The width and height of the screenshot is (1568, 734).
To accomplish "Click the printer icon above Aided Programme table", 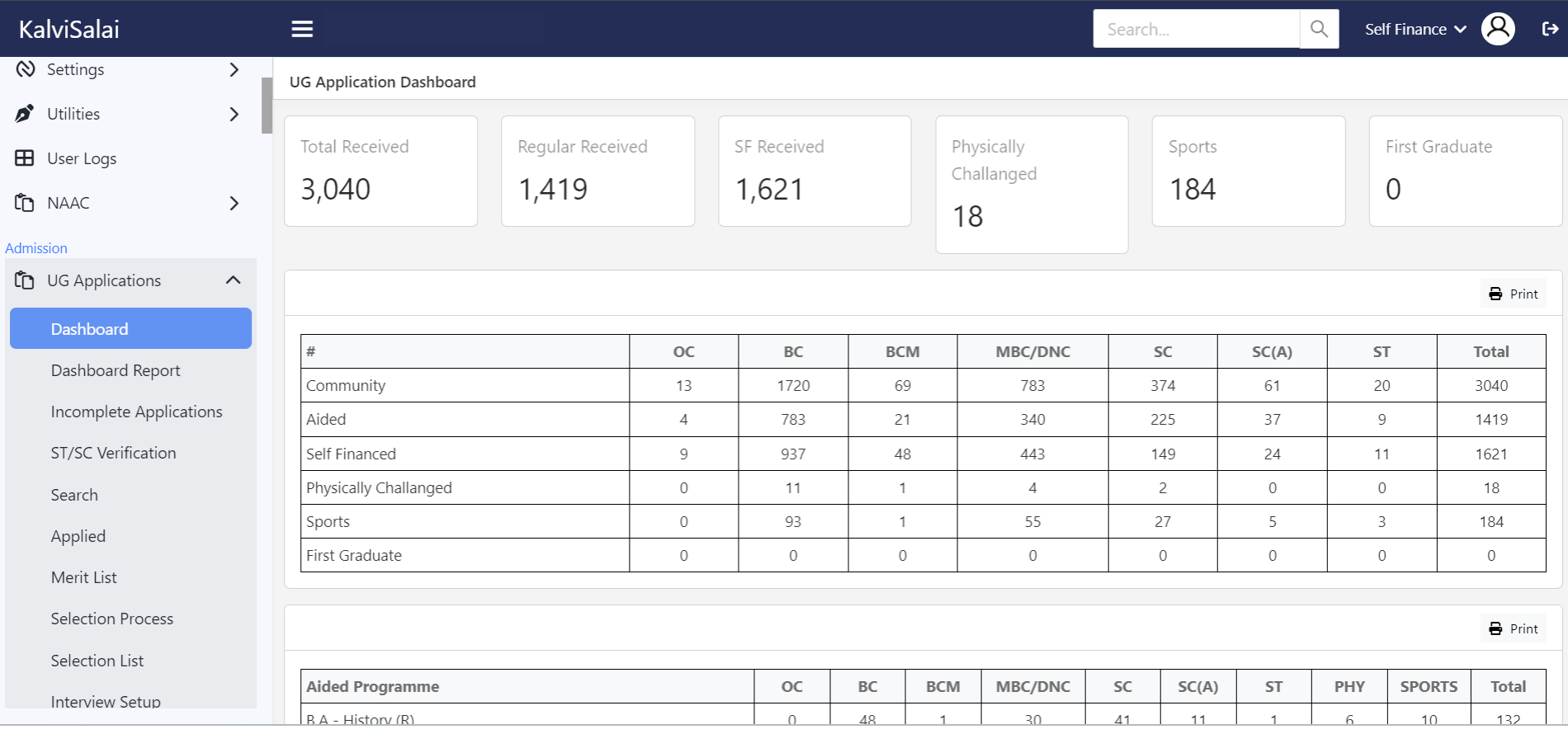I will pyautogui.click(x=1495, y=629).
